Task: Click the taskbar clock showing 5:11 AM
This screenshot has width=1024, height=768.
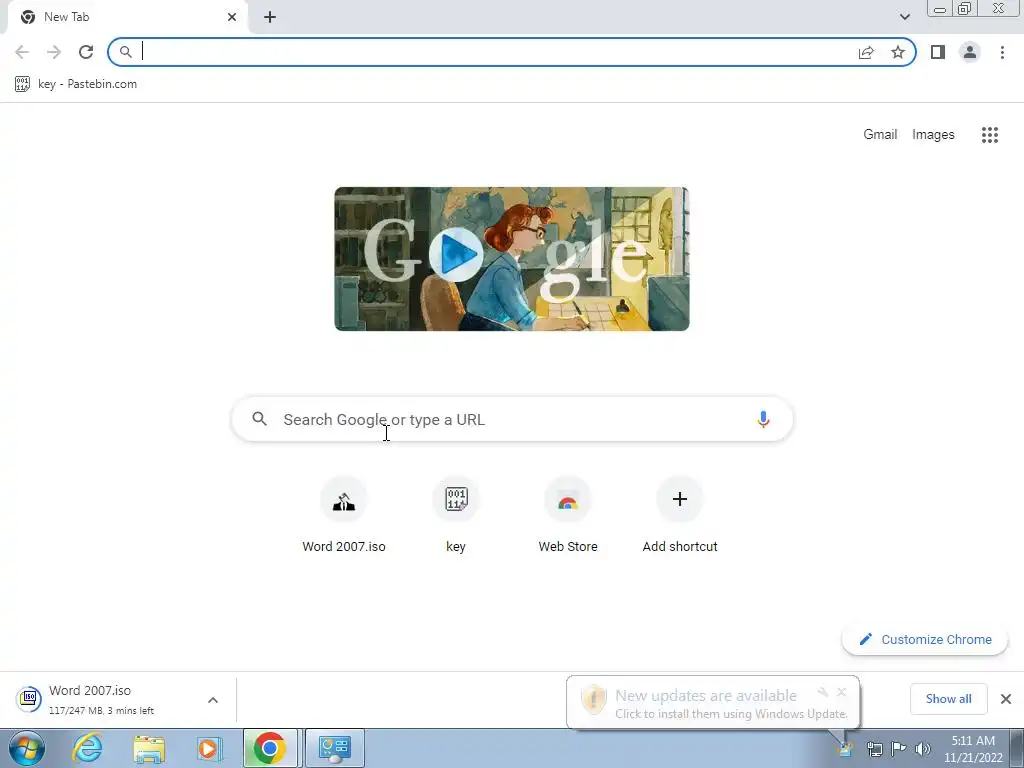Action: [973, 749]
